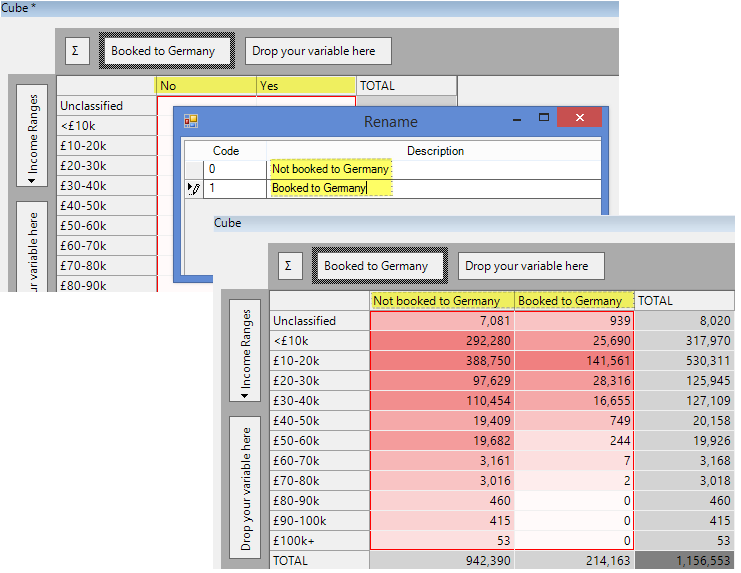The image size is (741, 573).
Task: Click the sigma button in the front Cube window
Action: point(290,266)
